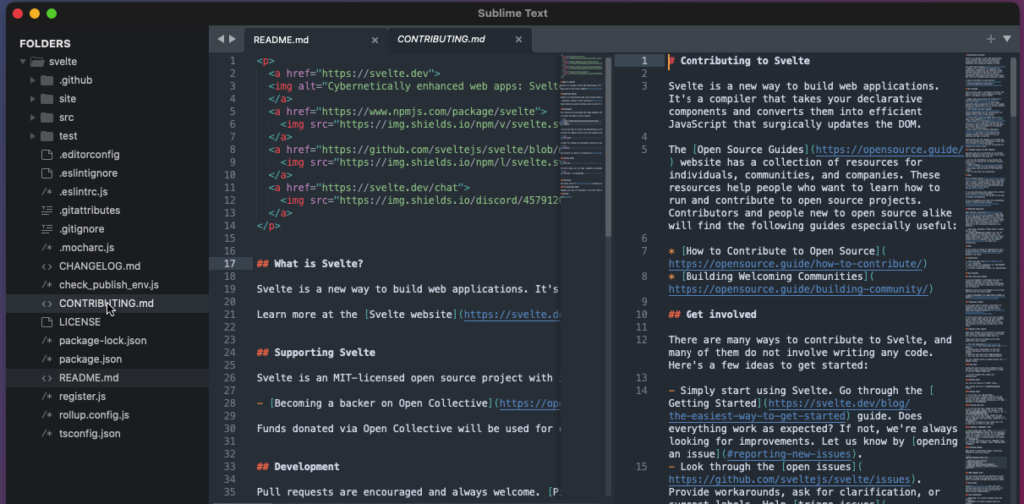Click the 'Contributing to Svelte' heading
This screenshot has height=504, width=1024.
coord(739,61)
